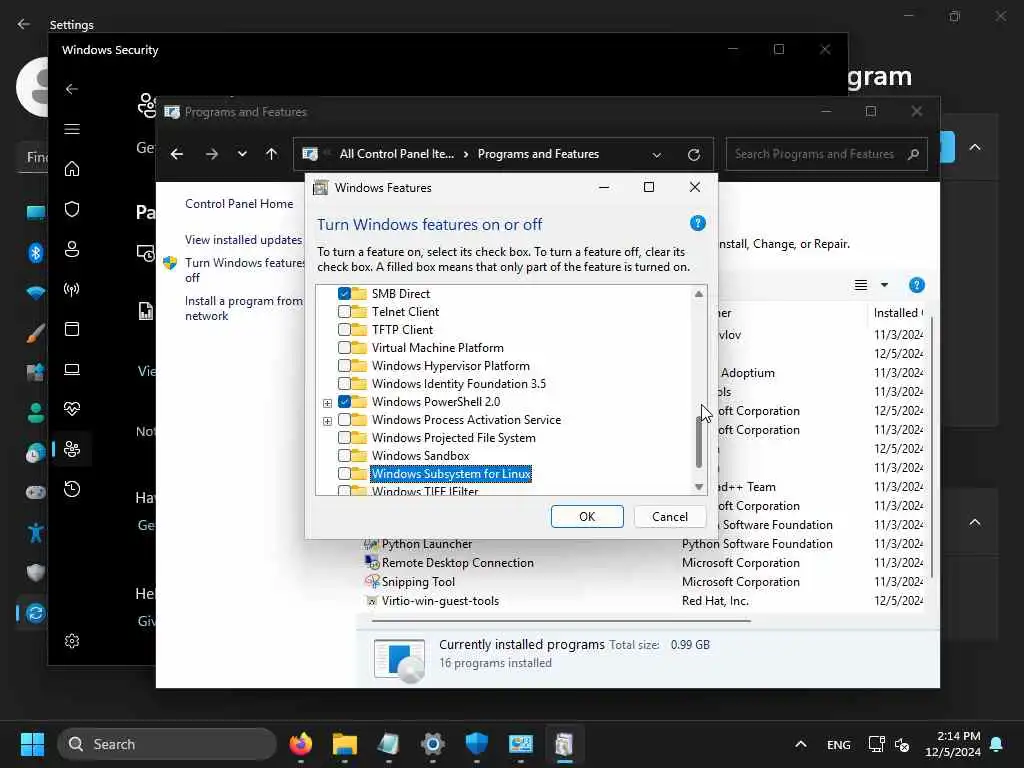Toggle Windows Security hamburger menu
Screen dimensions: 1024x768
tap(72, 129)
